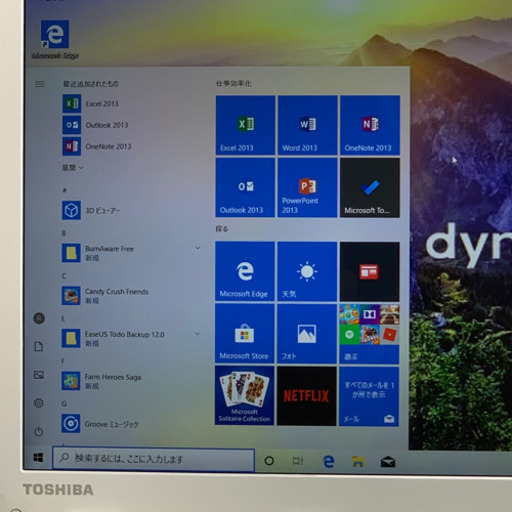Click the letter B index header
The height and width of the screenshot is (512, 512).
click(x=64, y=233)
